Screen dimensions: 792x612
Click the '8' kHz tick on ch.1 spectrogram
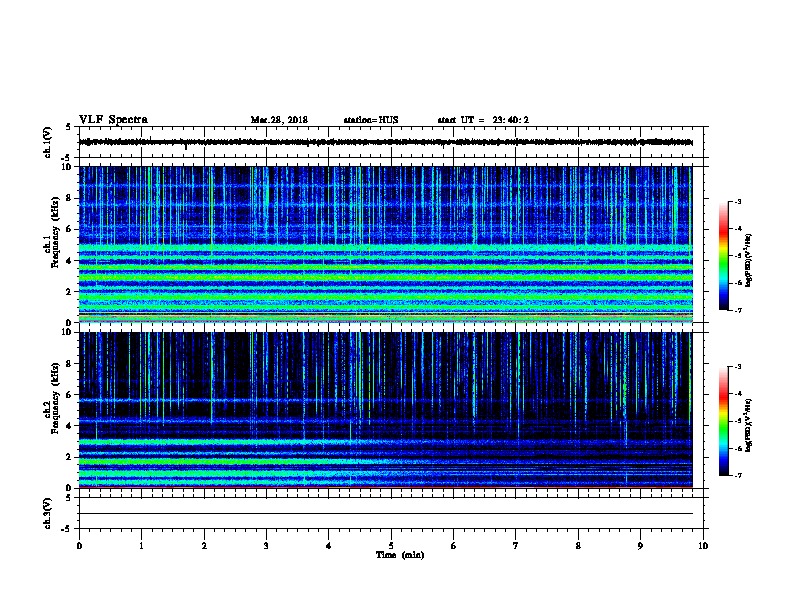pyautogui.click(x=68, y=198)
